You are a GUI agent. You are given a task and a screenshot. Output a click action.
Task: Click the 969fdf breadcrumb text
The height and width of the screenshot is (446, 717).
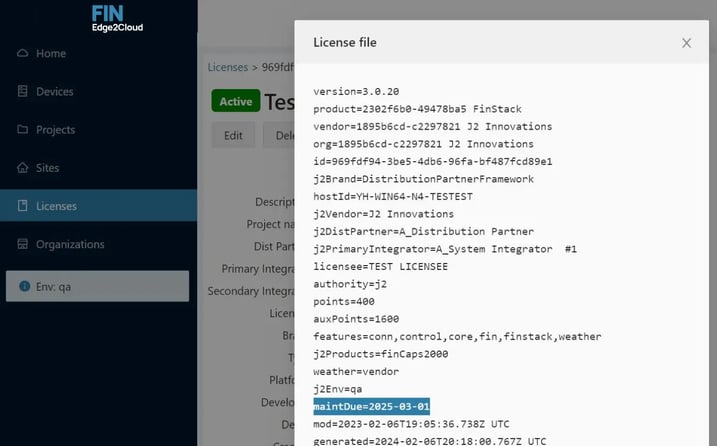[278, 67]
